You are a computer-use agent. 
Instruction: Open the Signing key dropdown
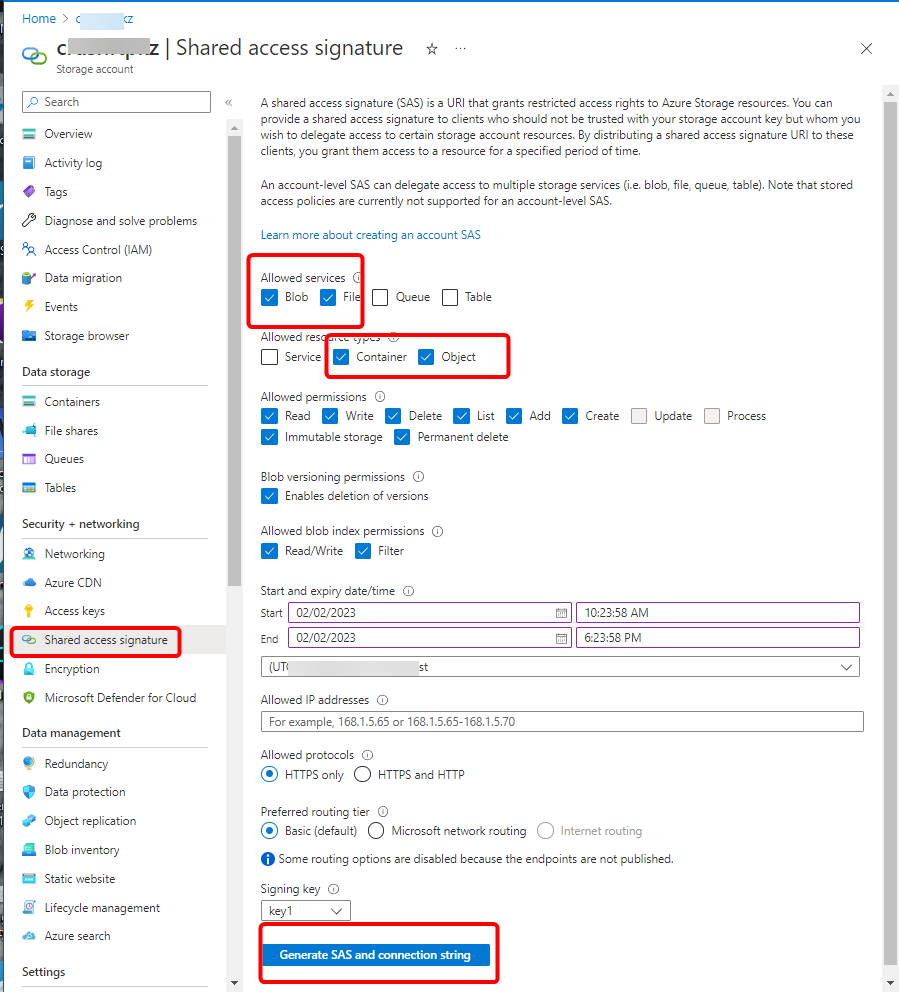[306, 911]
